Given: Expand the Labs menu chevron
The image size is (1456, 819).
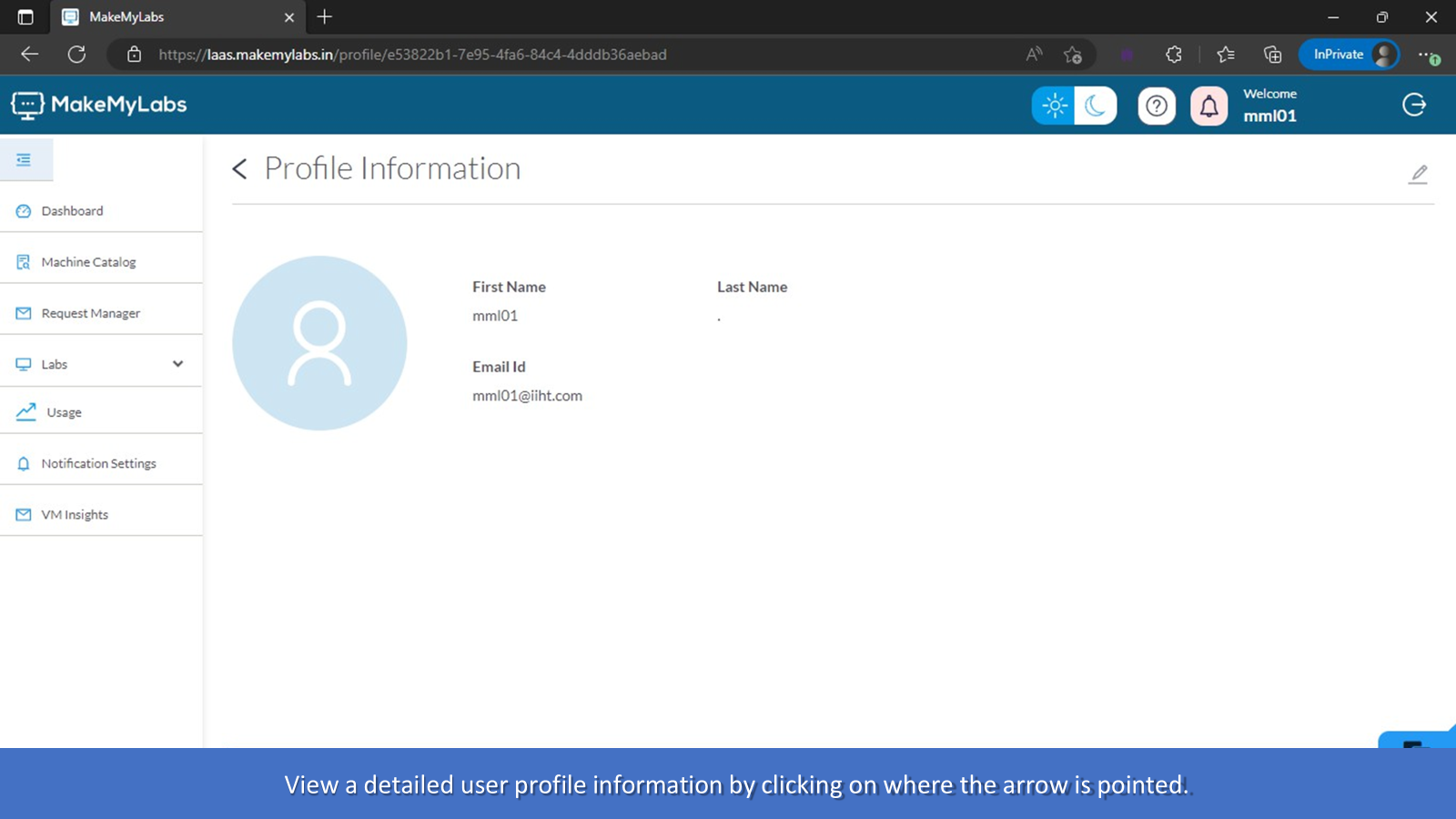Looking at the screenshot, I should click(x=177, y=364).
